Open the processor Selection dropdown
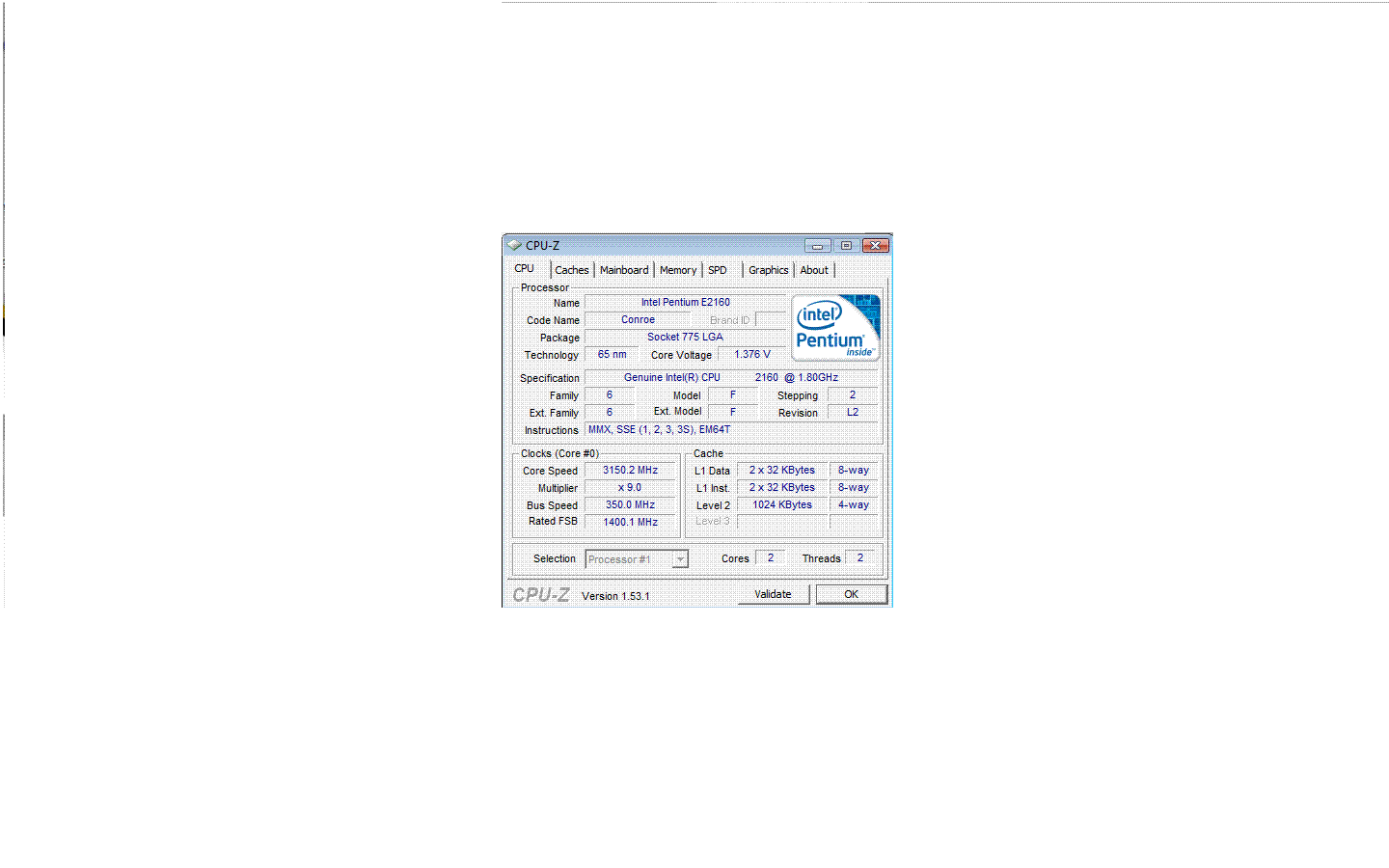The width and height of the screenshot is (1389, 868). click(637, 559)
